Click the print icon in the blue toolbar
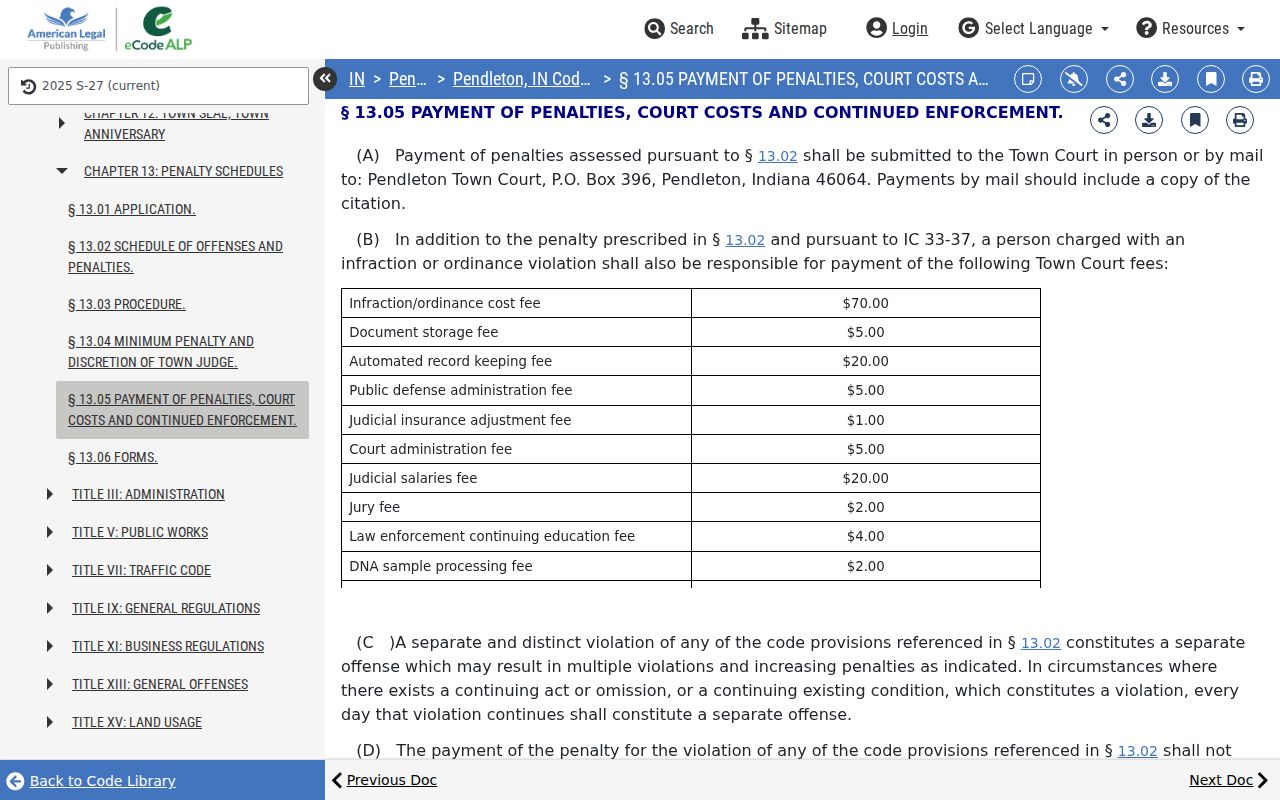This screenshot has height=800, width=1280. click(x=1256, y=79)
